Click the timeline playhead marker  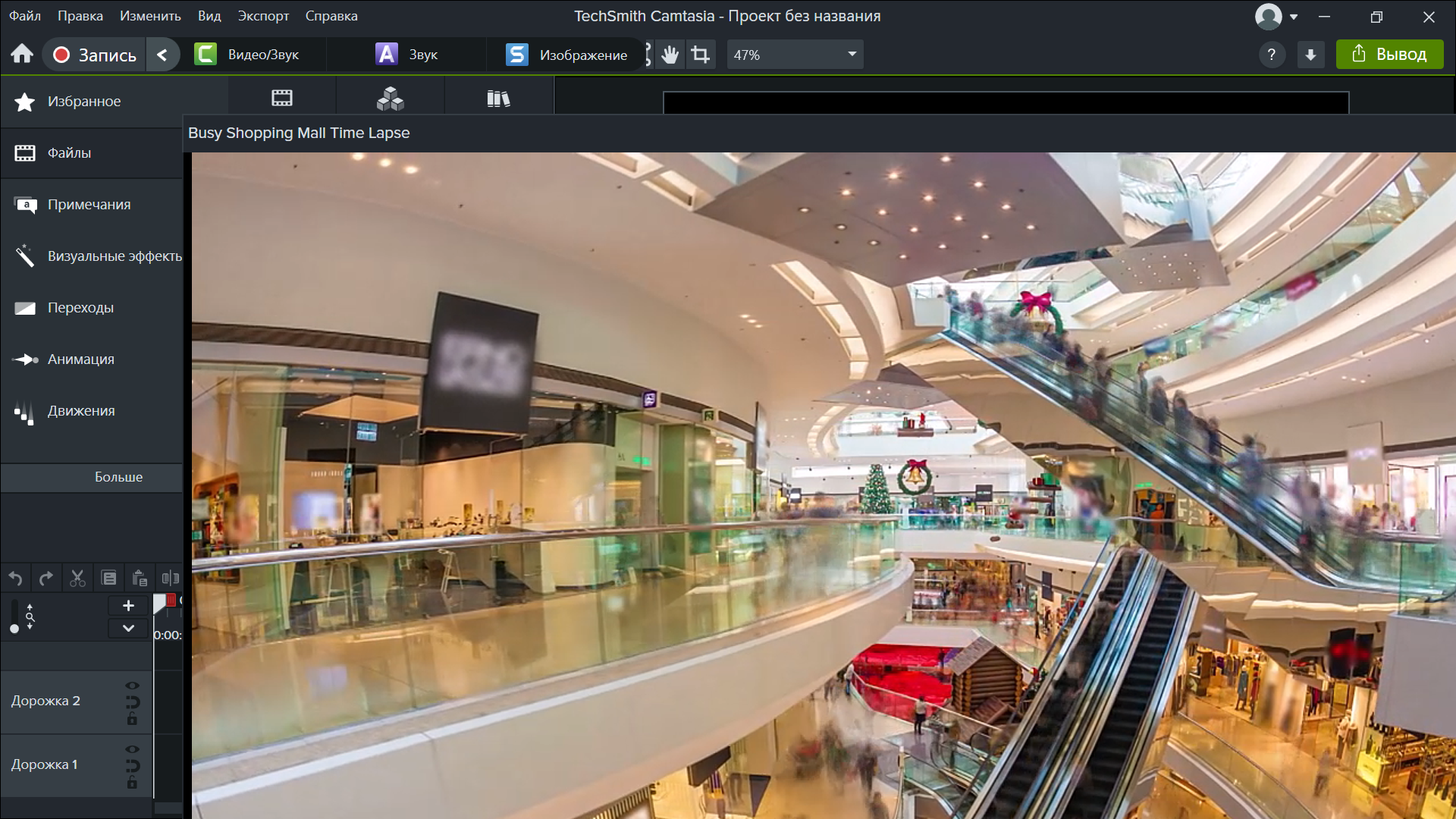click(161, 603)
